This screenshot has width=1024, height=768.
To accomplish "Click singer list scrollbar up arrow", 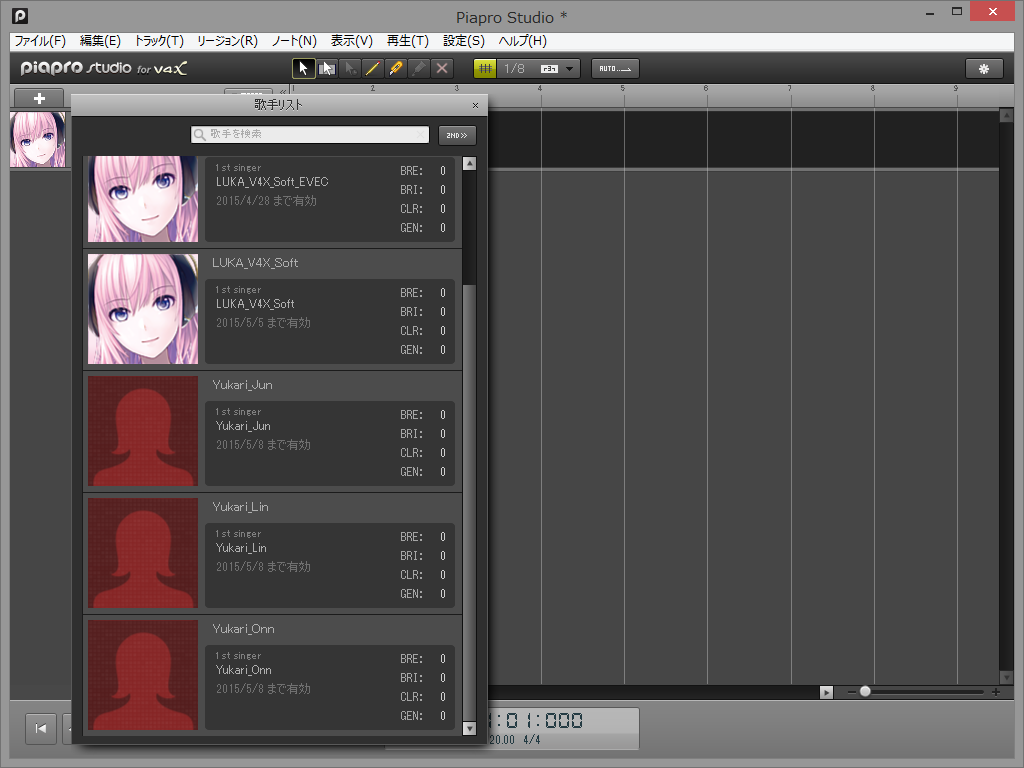I will click(470, 163).
